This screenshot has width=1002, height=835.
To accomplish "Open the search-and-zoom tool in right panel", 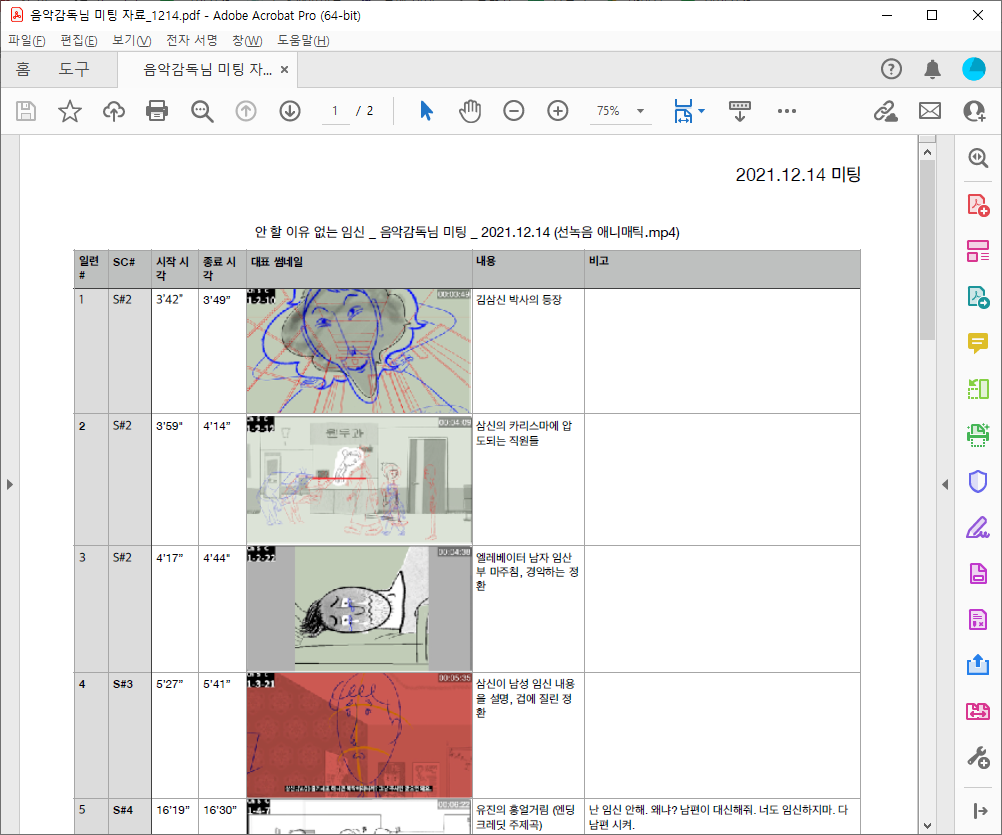I will tap(978, 158).
